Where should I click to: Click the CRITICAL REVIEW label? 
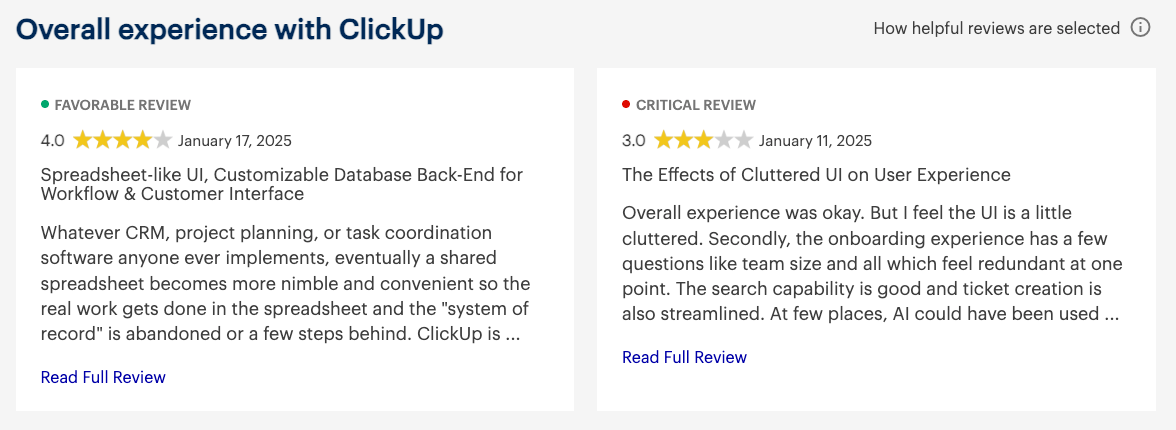[696, 105]
